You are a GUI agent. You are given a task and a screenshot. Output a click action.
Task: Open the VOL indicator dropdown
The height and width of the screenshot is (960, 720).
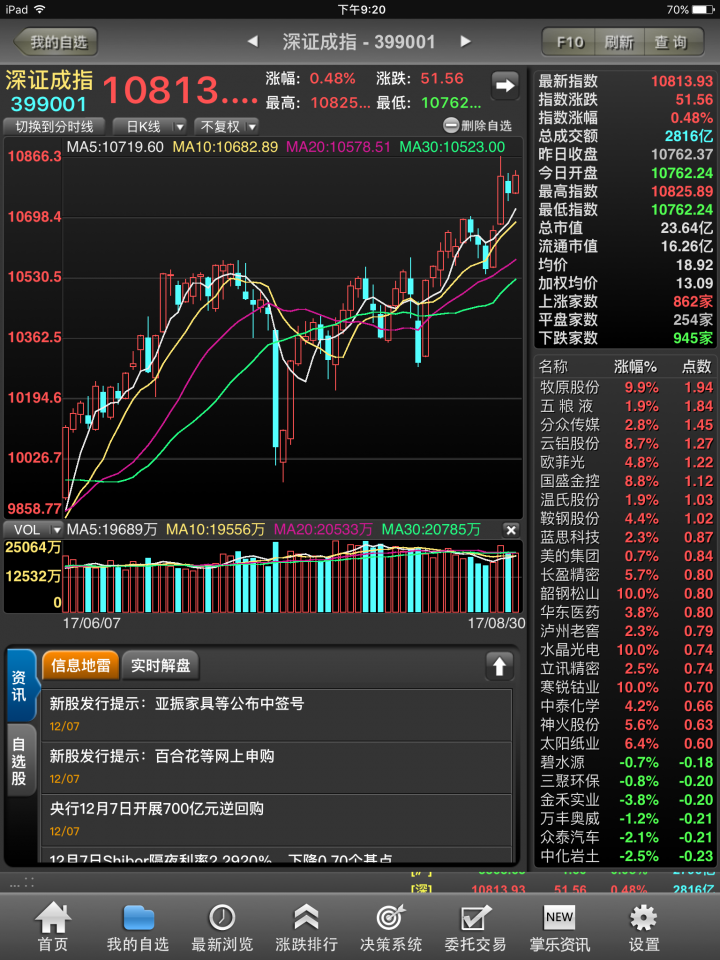click(34, 530)
